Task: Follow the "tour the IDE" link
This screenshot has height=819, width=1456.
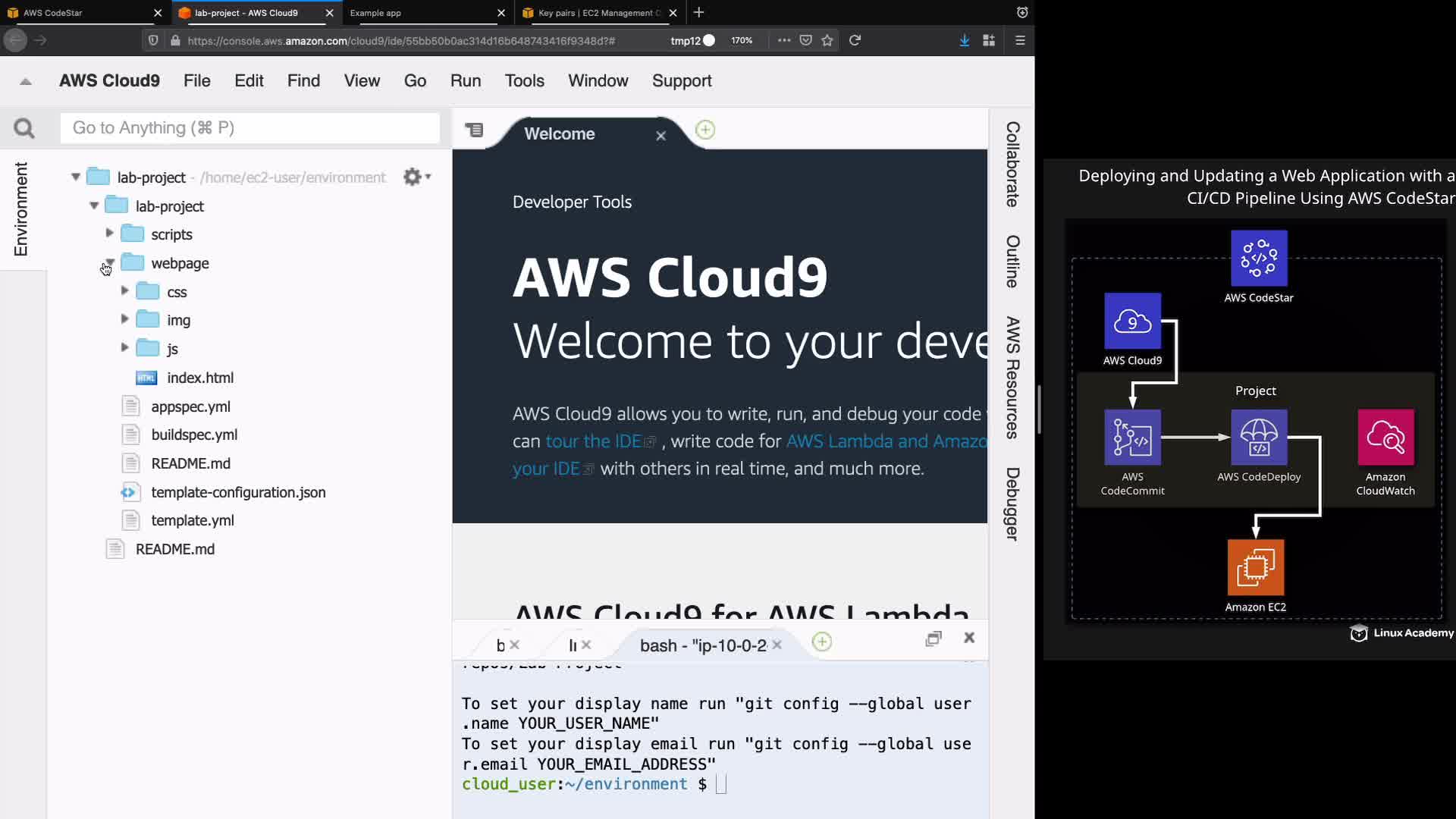Action: tap(593, 441)
